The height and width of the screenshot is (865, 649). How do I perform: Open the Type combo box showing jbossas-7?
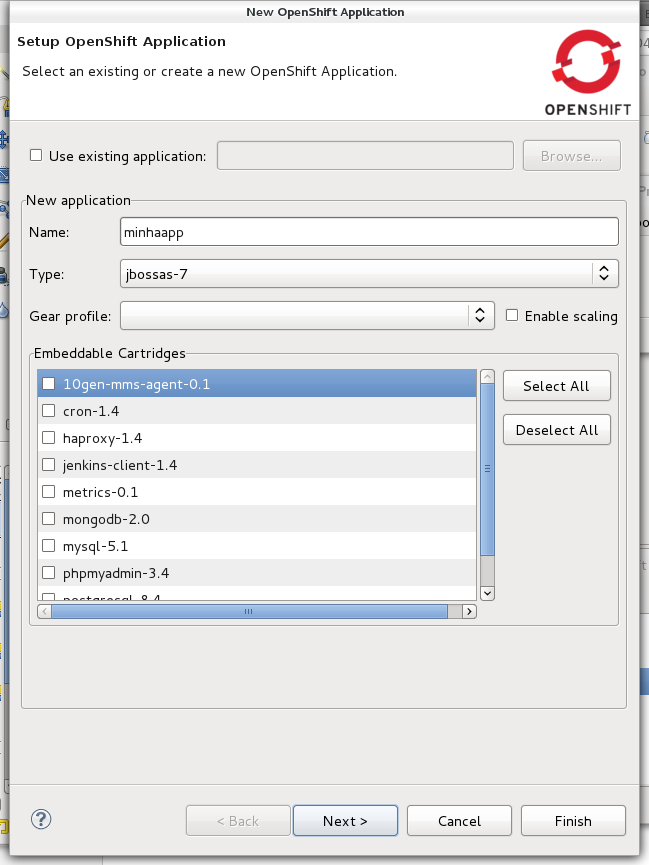(369, 274)
